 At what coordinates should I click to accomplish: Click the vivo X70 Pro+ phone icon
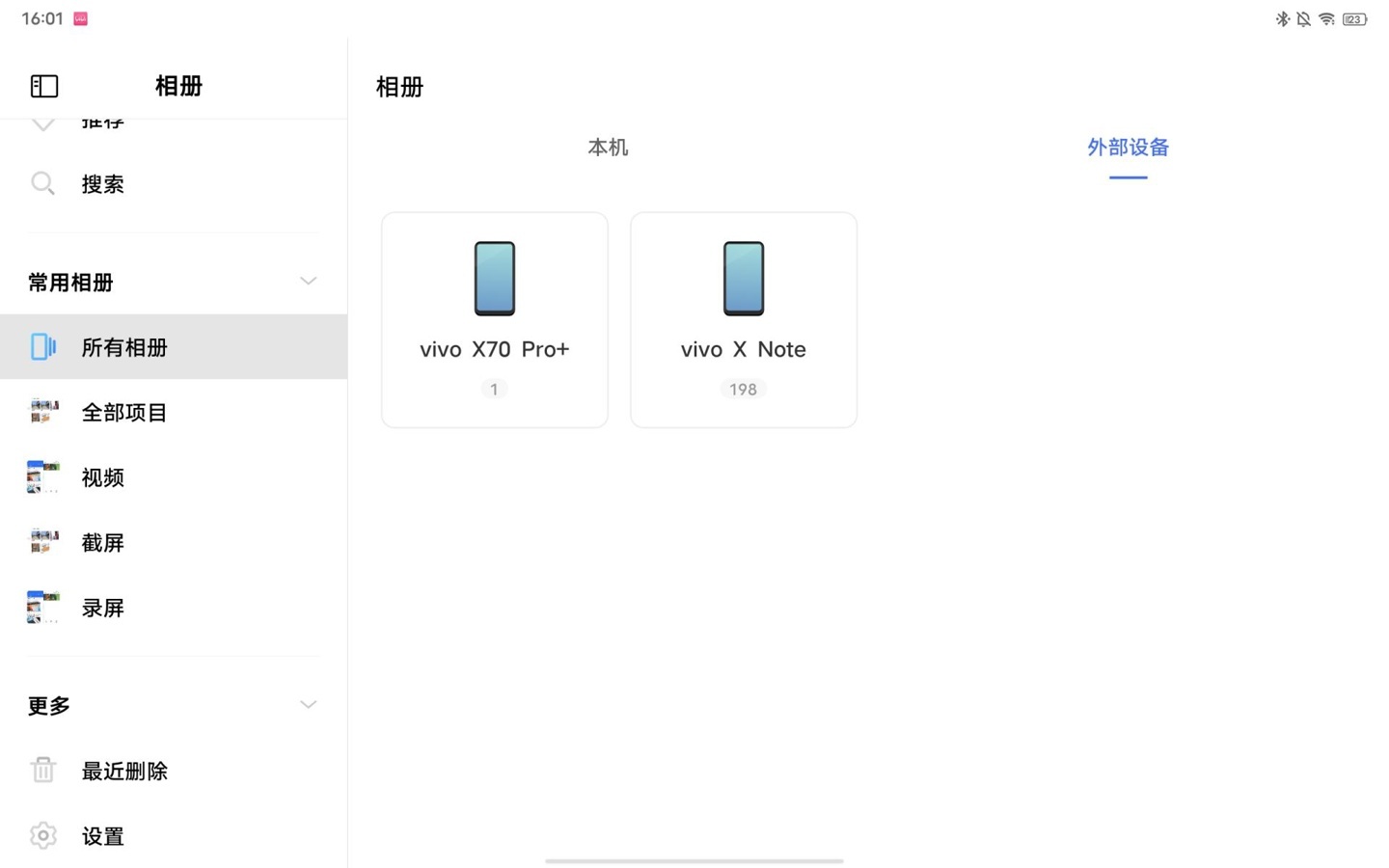tap(495, 279)
